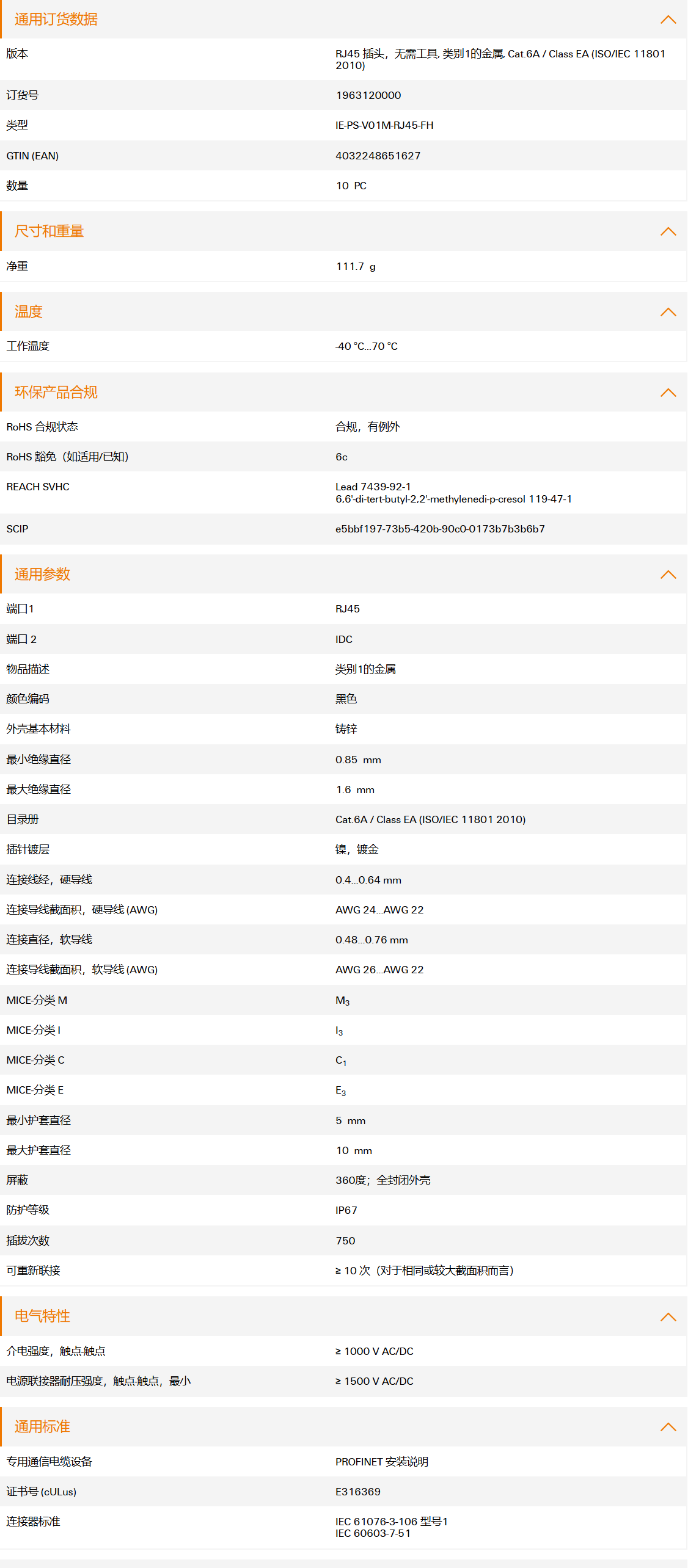Click MICE-分类 M value M3
The height and width of the screenshot is (1568, 688).
pos(343,1001)
